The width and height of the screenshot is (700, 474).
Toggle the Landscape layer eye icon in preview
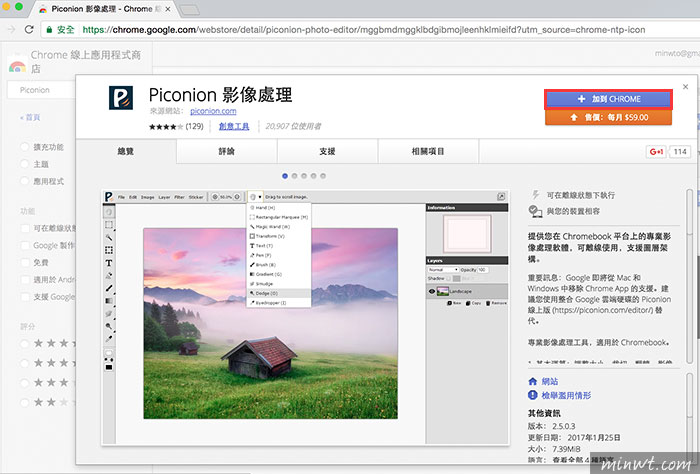(432, 291)
